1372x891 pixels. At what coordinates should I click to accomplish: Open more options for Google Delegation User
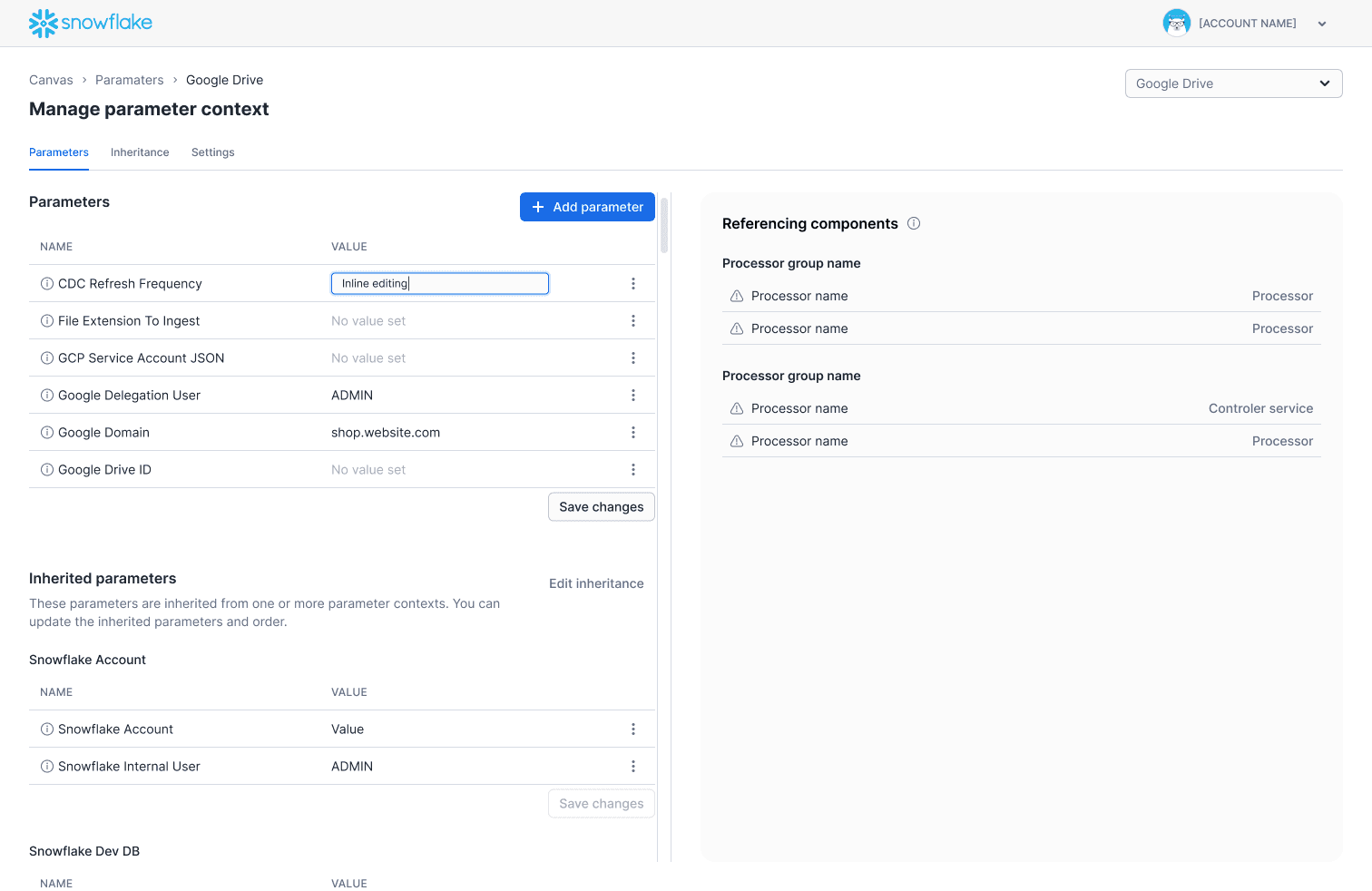(633, 396)
